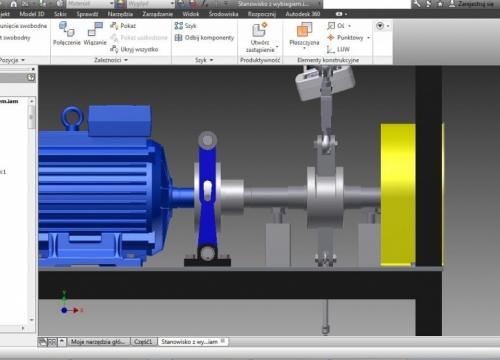Expand the Zależności panel dropdown

coord(126,60)
